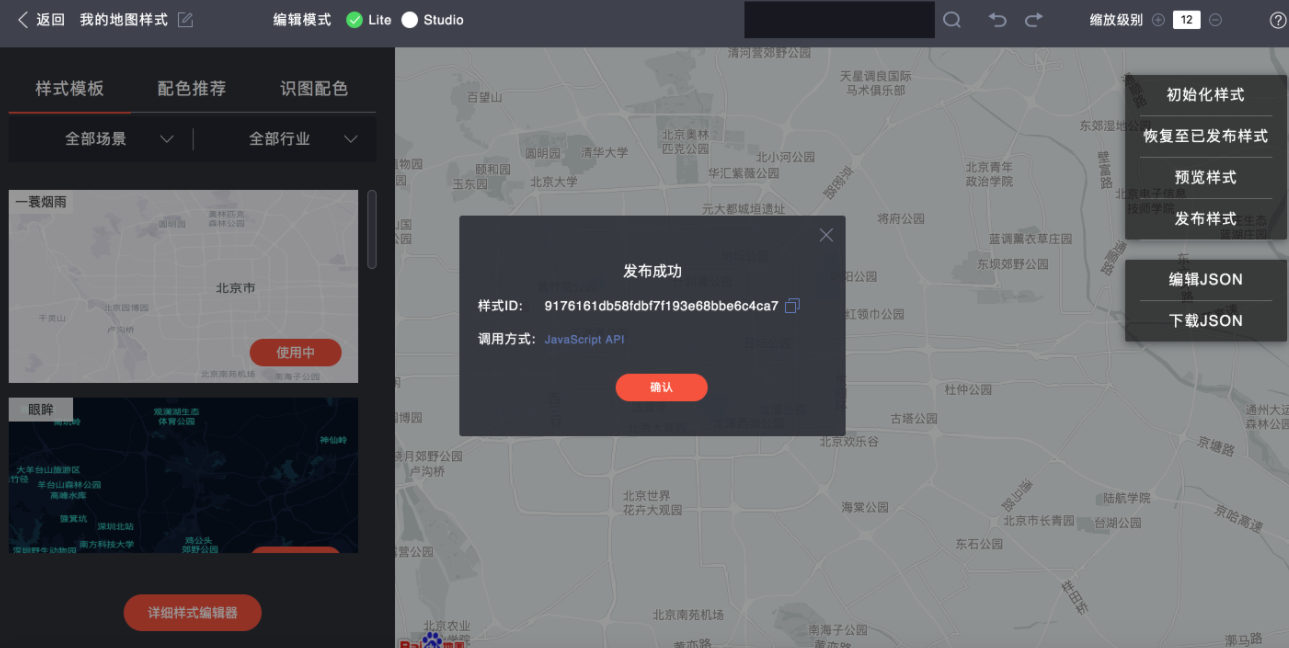1289x648 pixels.
Task: Click the zoom level value 12
Action: pos(1186,20)
